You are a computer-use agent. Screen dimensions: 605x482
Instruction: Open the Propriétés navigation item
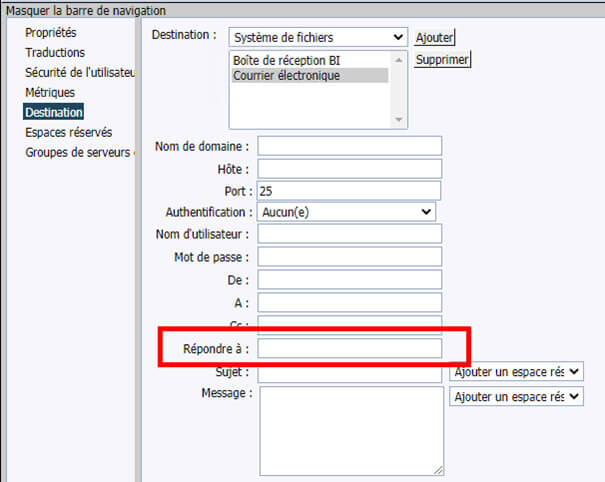coord(51,33)
